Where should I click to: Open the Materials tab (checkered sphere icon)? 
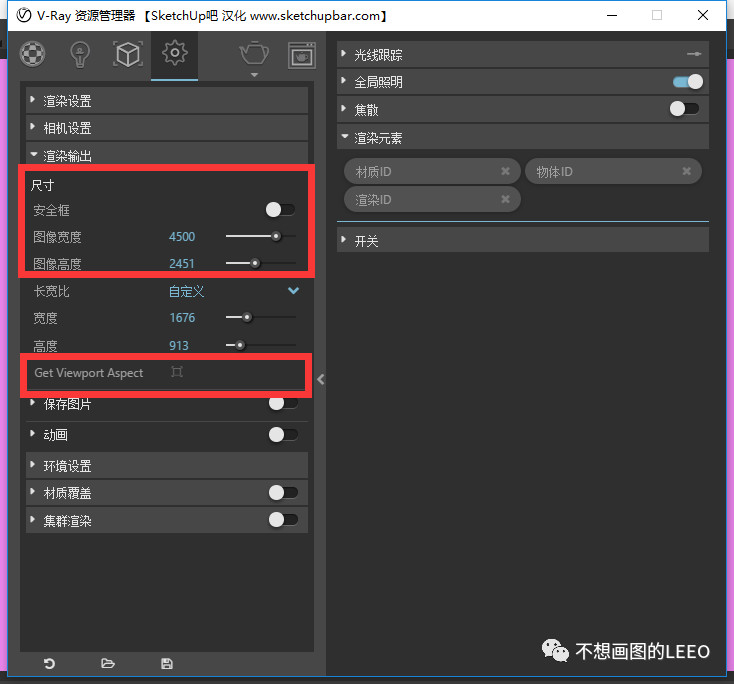32,54
